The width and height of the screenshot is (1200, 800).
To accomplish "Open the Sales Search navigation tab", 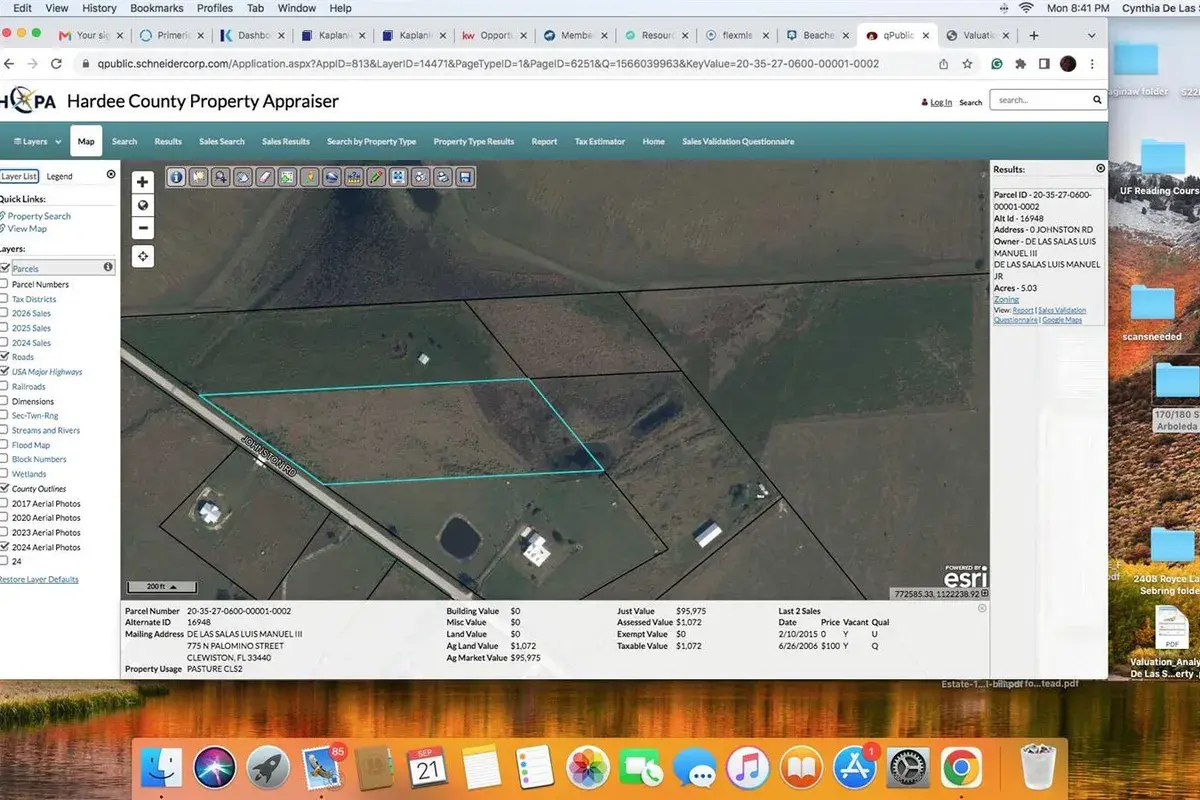I will 222,142.
